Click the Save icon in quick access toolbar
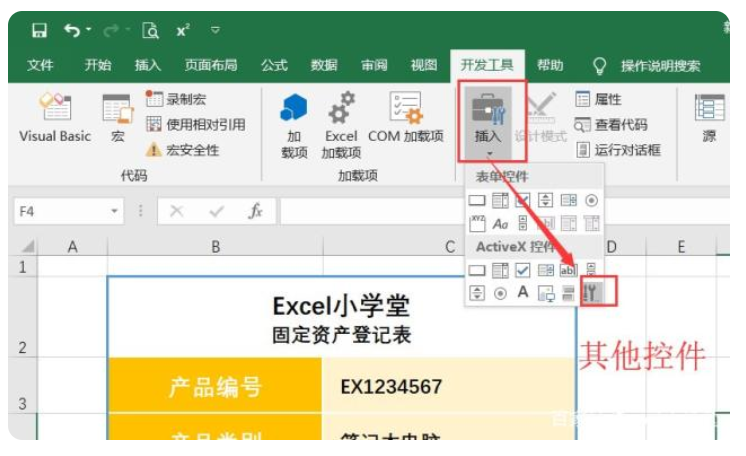 click(x=39, y=30)
